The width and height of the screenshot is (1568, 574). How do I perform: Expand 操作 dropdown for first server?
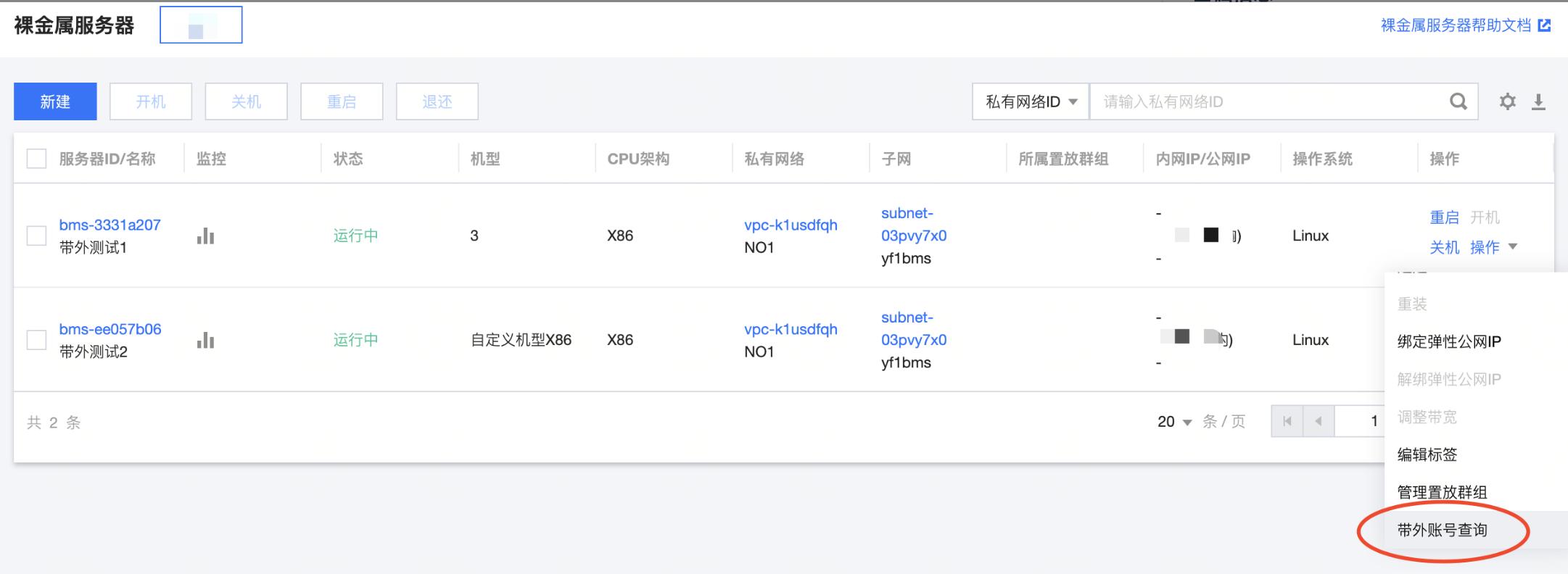coord(1493,247)
